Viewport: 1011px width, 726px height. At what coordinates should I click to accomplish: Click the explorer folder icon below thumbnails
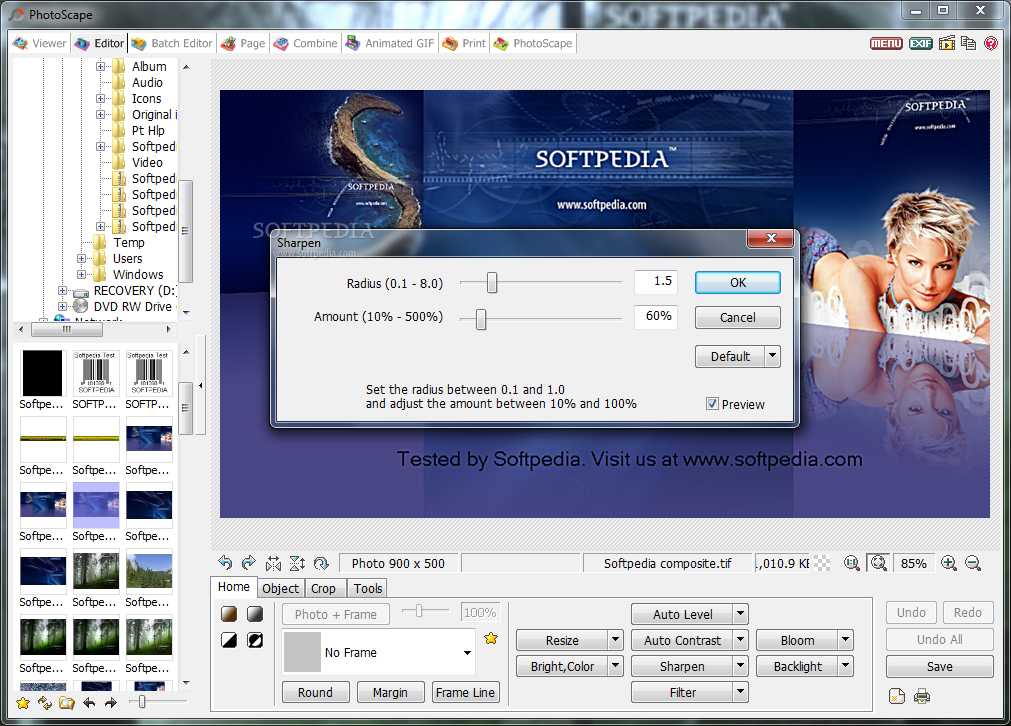[66, 703]
